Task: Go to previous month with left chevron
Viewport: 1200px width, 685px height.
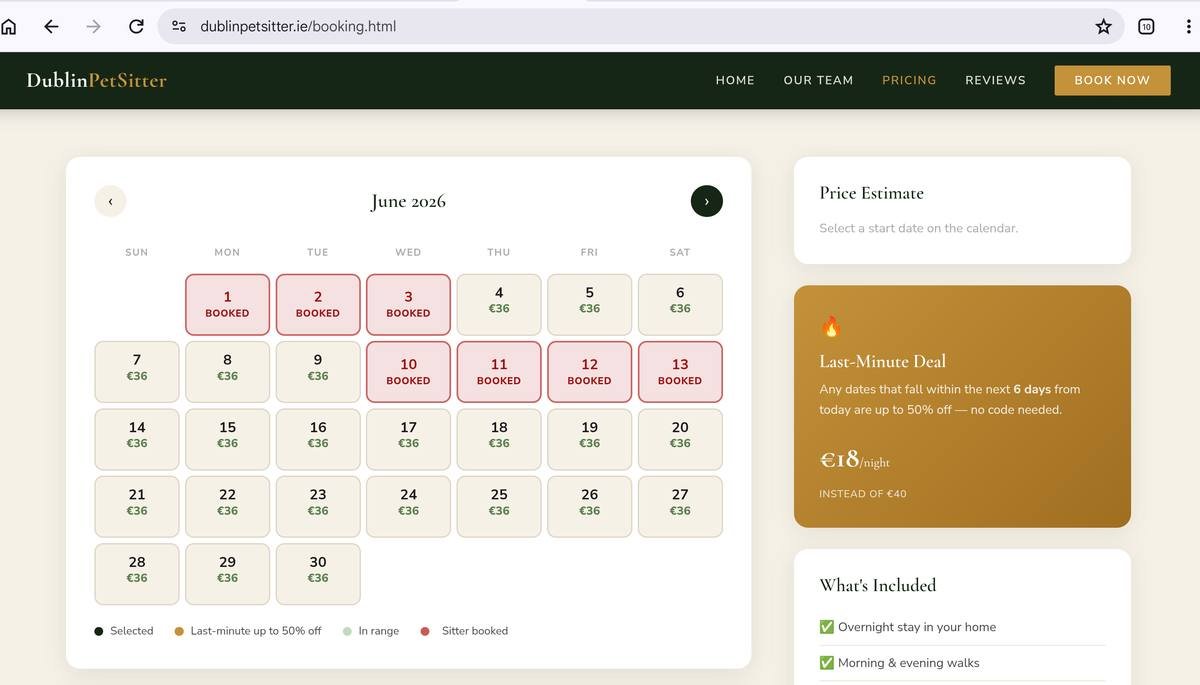Action: [x=110, y=201]
